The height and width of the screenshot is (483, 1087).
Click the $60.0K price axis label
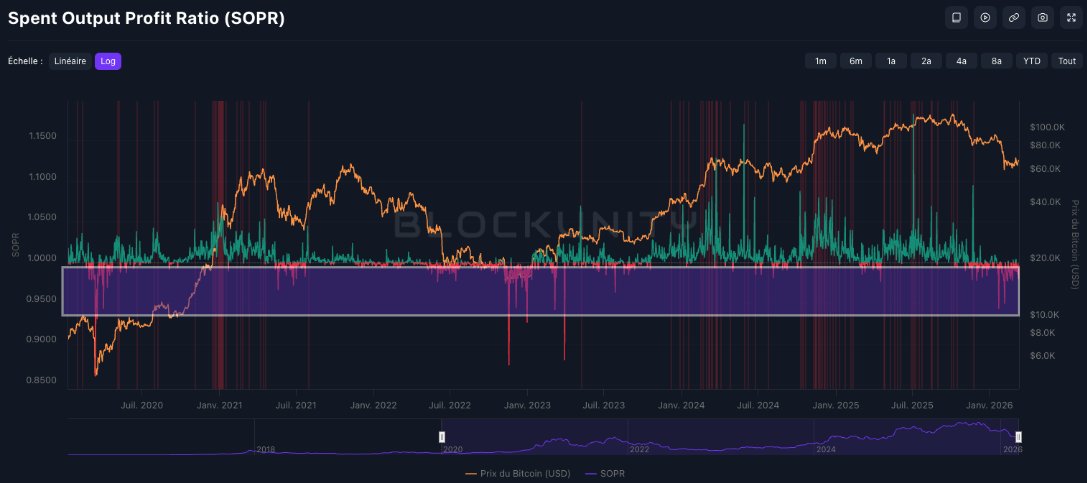(x=1047, y=168)
